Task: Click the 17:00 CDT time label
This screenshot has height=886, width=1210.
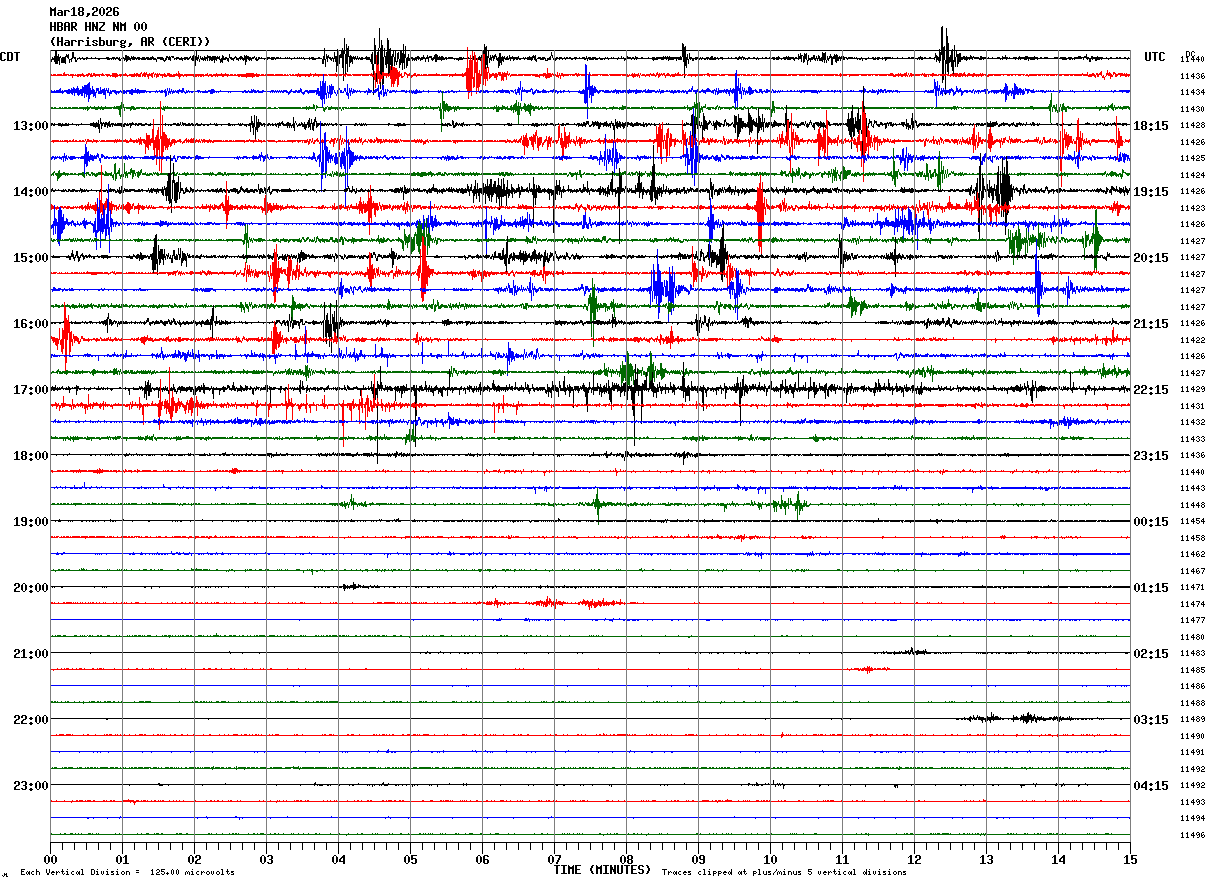Action: (30, 390)
